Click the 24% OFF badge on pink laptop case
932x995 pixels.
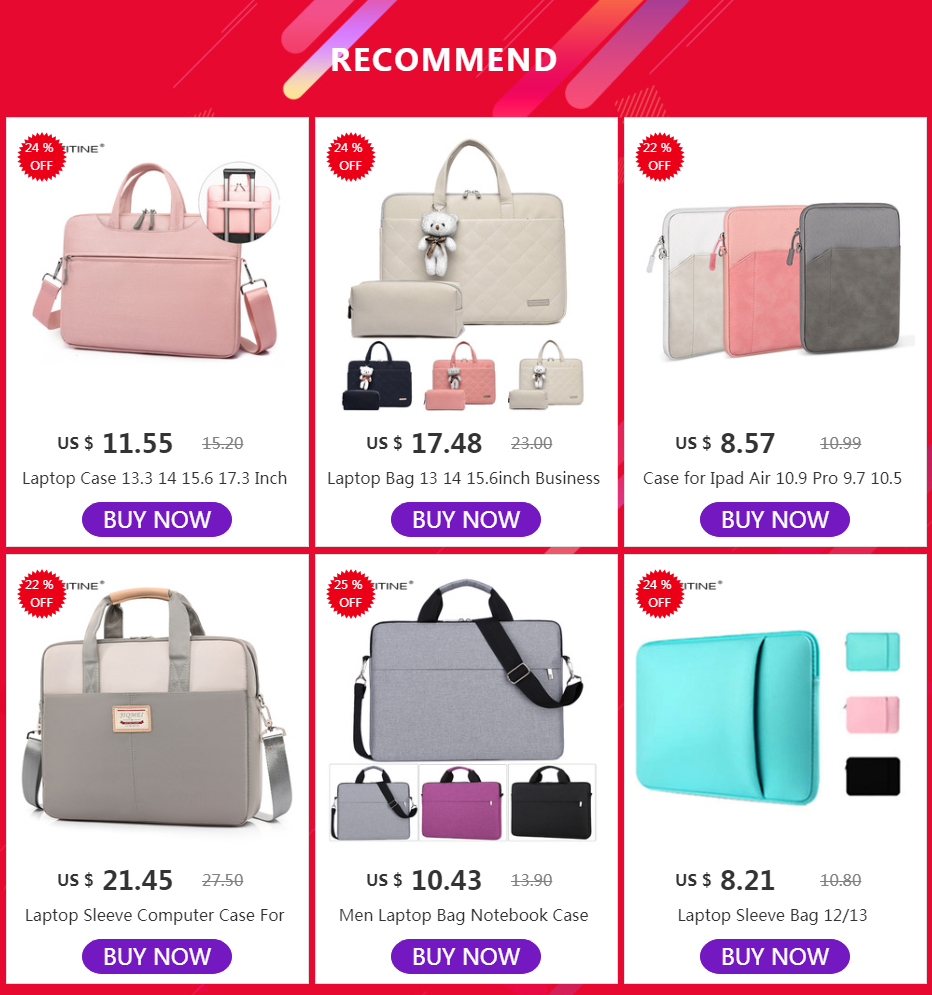[41, 157]
